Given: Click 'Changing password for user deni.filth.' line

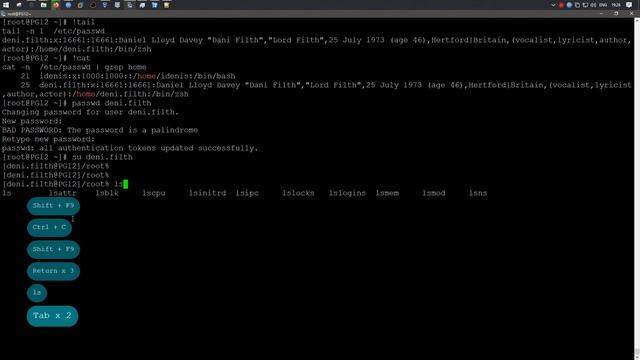Looking at the screenshot, I should [x=90, y=112].
